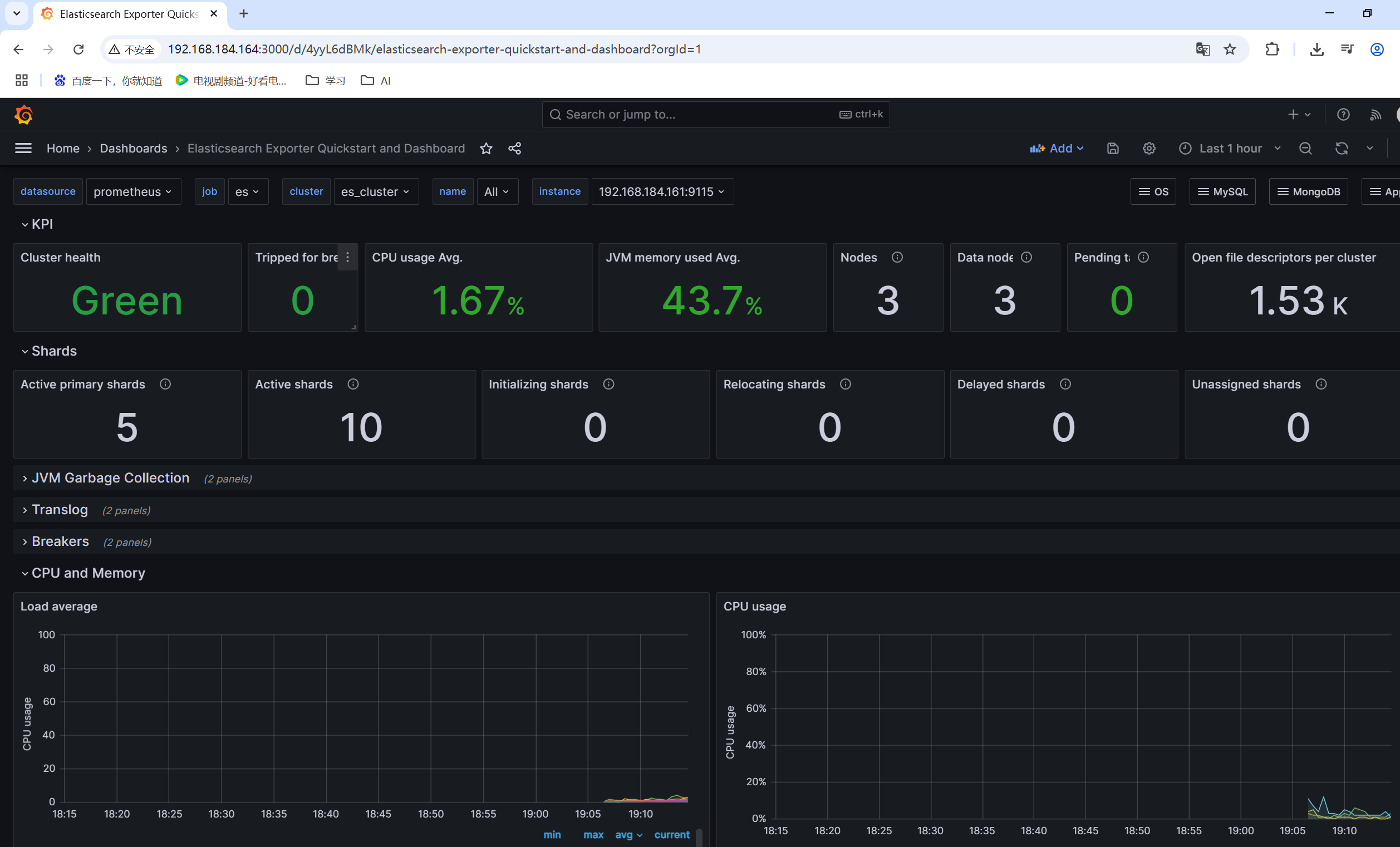1400x847 pixels.
Task: Star this dashboard as favorite
Action: 486,148
